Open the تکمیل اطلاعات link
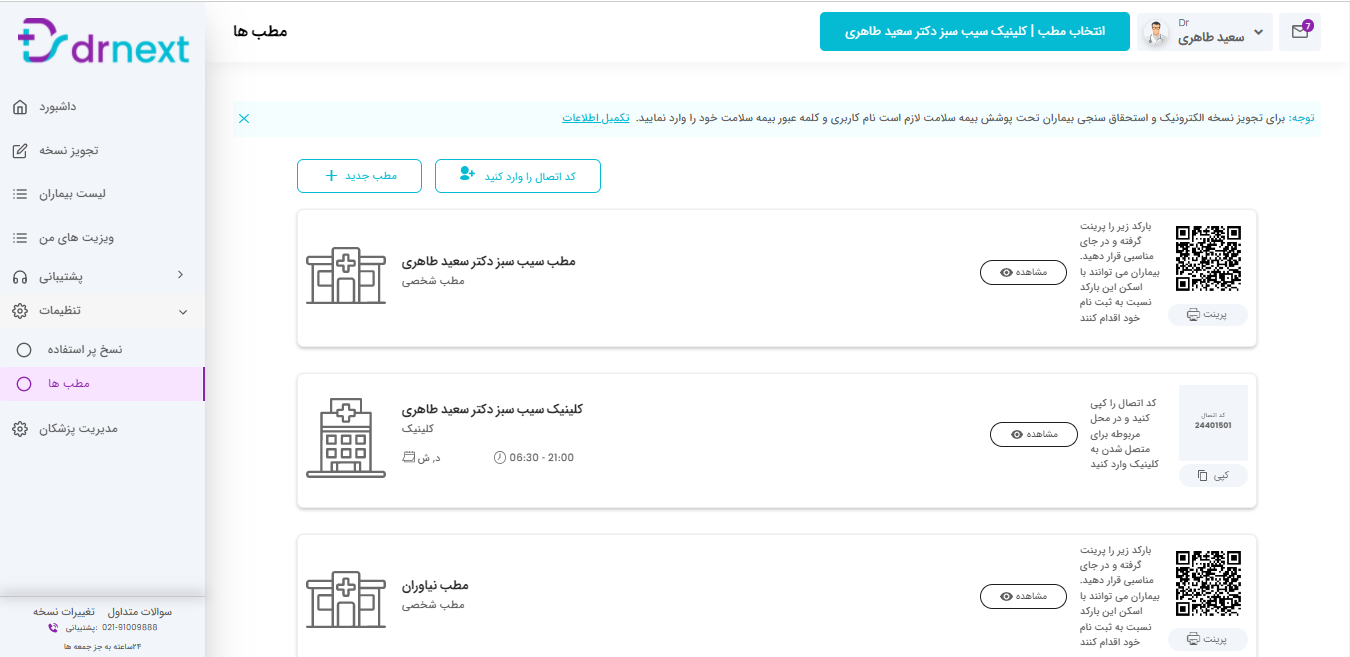The image size is (1350, 657). (x=596, y=118)
